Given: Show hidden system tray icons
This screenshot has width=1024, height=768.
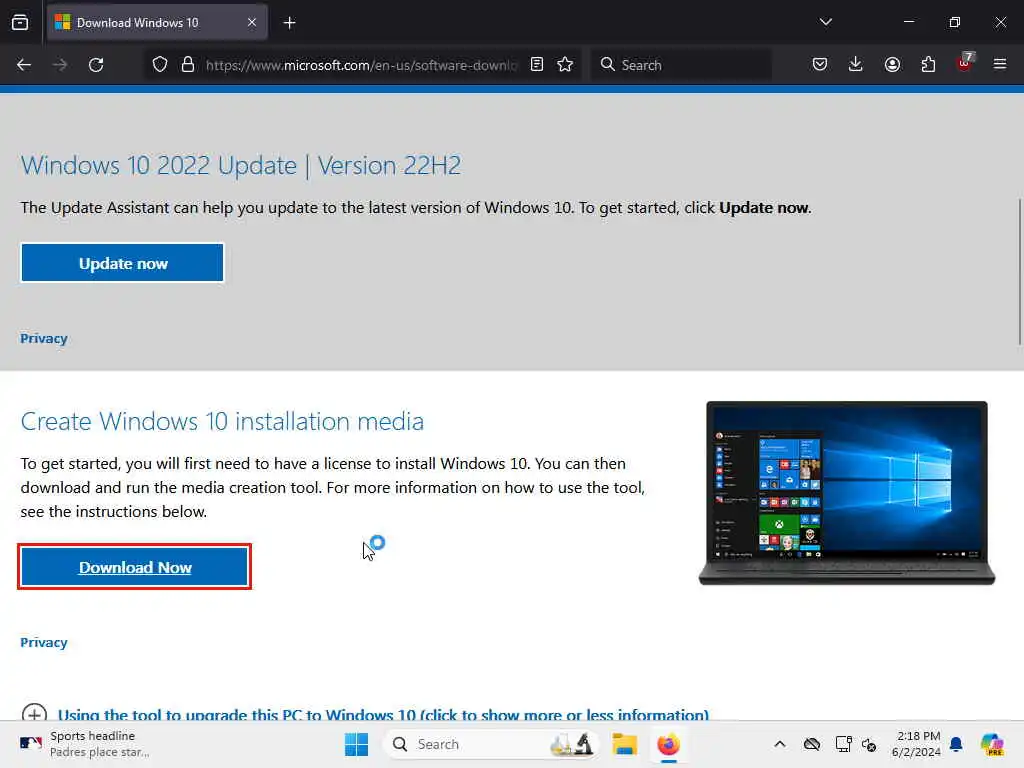Looking at the screenshot, I should (780, 744).
